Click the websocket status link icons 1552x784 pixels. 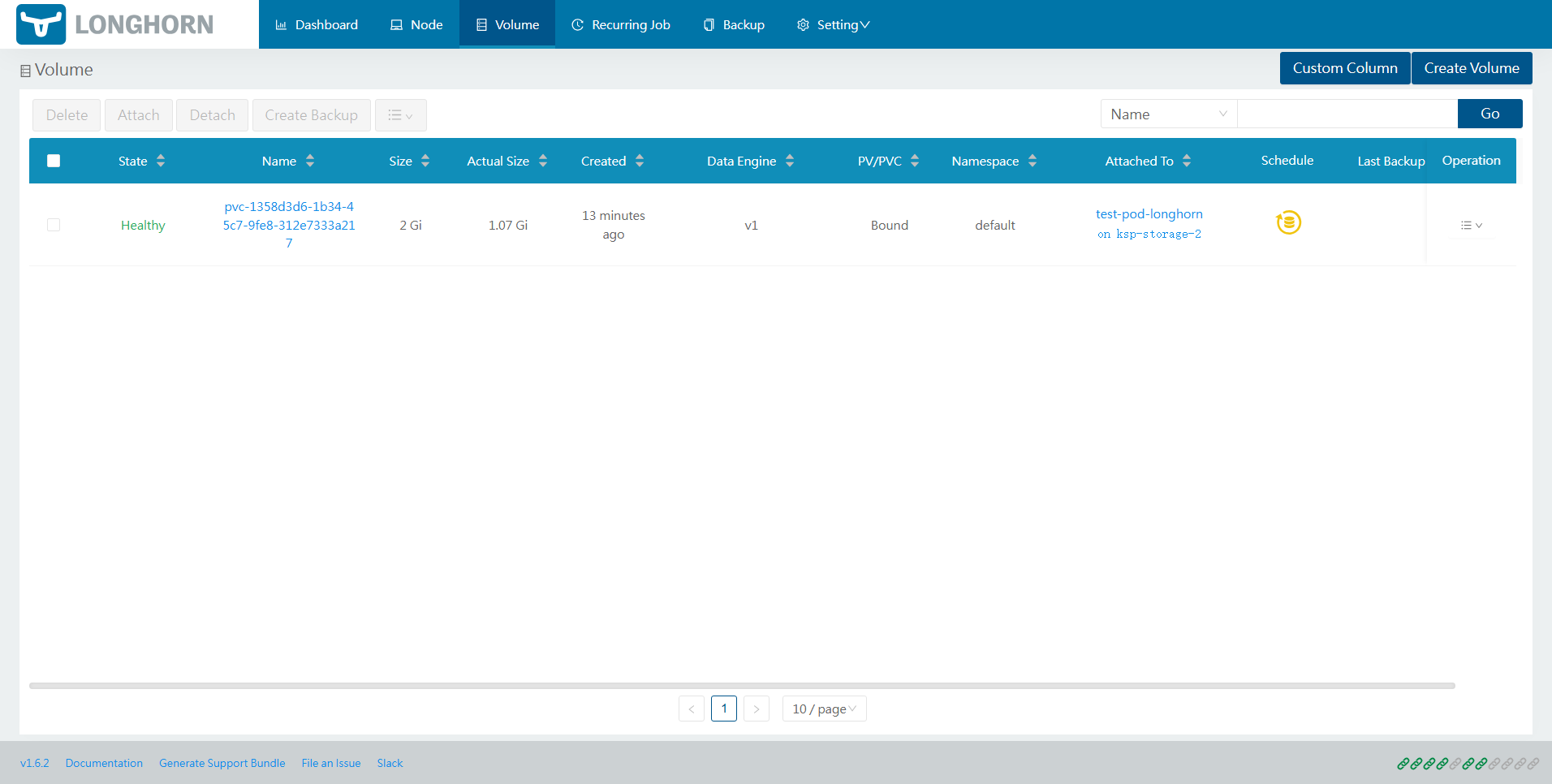[x=1468, y=764]
